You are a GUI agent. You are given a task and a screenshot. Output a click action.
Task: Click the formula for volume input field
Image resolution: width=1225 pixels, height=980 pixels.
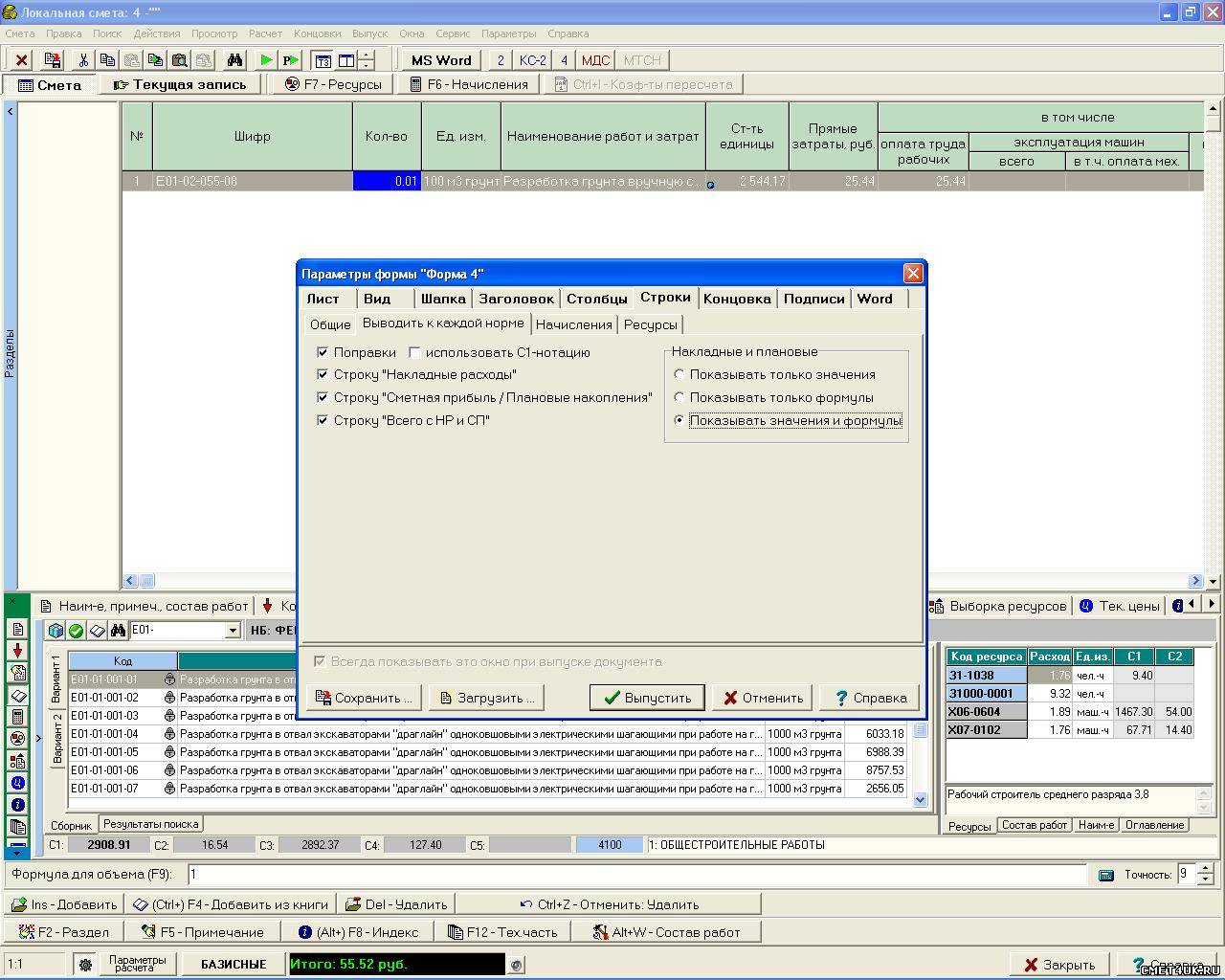click(x=636, y=874)
